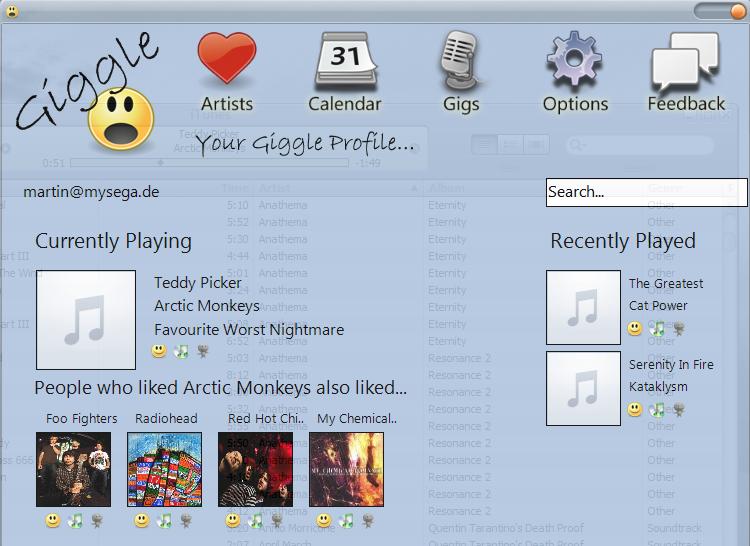Click the music note icon below Radiohead cover
Screen dimensions: 750x546
pos(164,521)
